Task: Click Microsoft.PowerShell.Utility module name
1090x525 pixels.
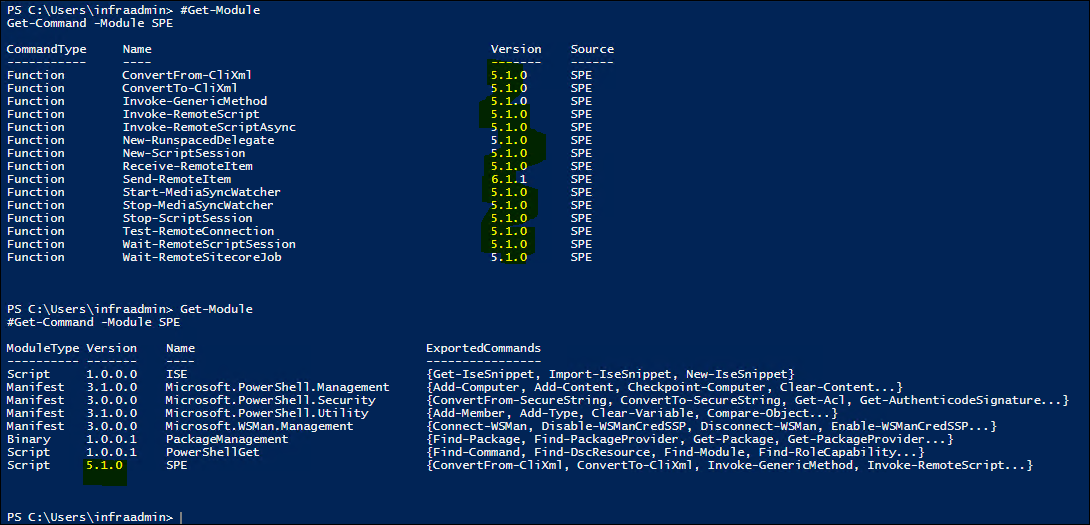Action: click(x=267, y=413)
